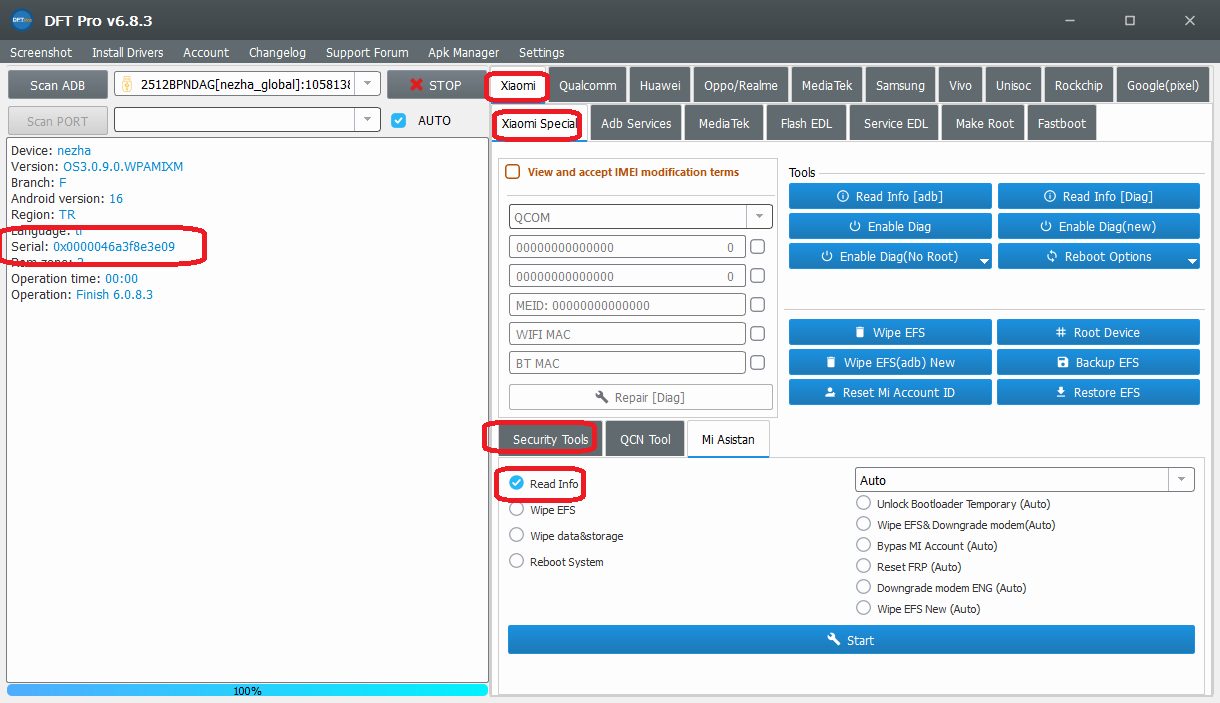Open the Changelog menu

coord(277,52)
